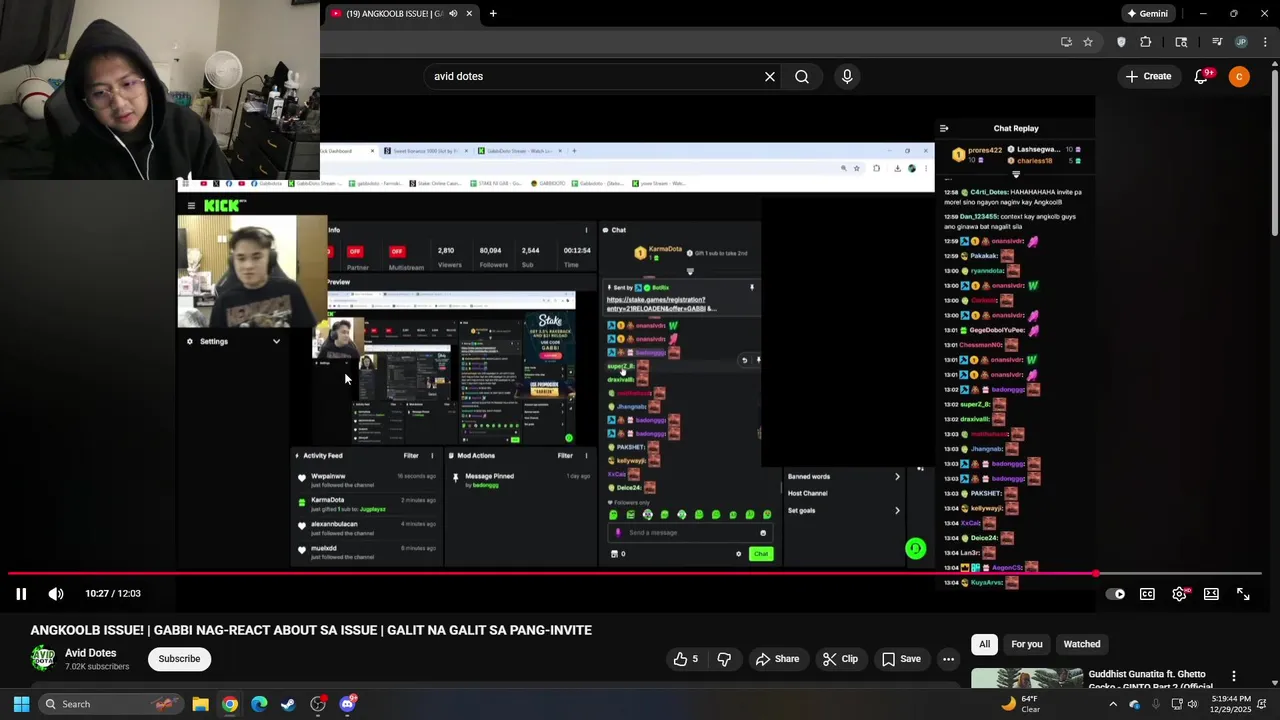
Task: Open the orange account avatar menu
Action: 1239,76
